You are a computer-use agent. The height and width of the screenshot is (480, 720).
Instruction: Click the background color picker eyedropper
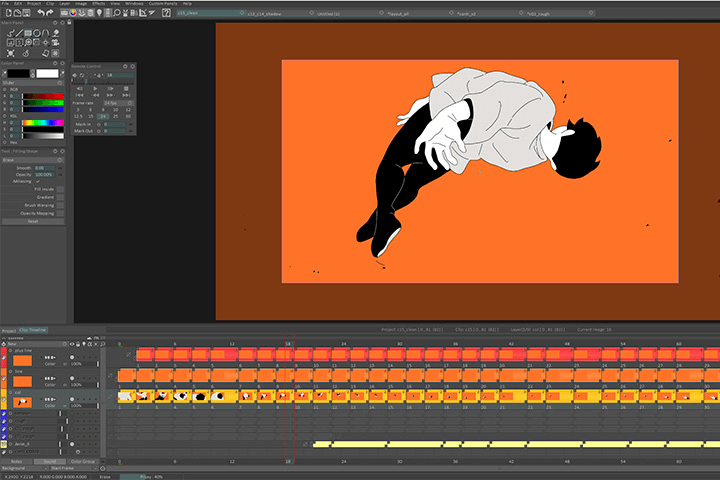click(62, 73)
